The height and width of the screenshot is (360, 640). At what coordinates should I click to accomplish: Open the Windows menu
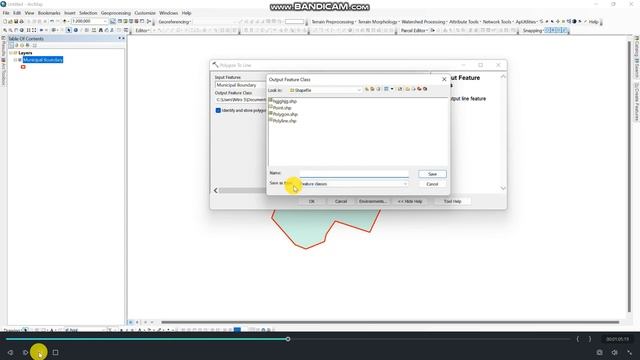click(x=169, y=13)
